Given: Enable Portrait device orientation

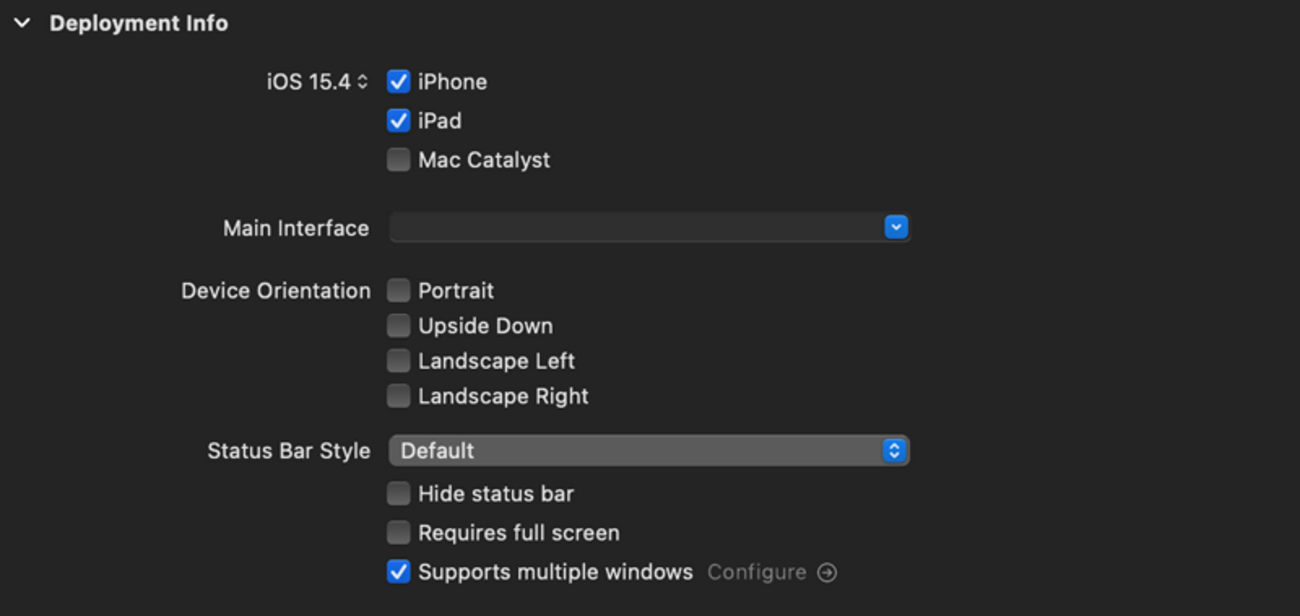Looking at the screenshot, I should [399, 291].
